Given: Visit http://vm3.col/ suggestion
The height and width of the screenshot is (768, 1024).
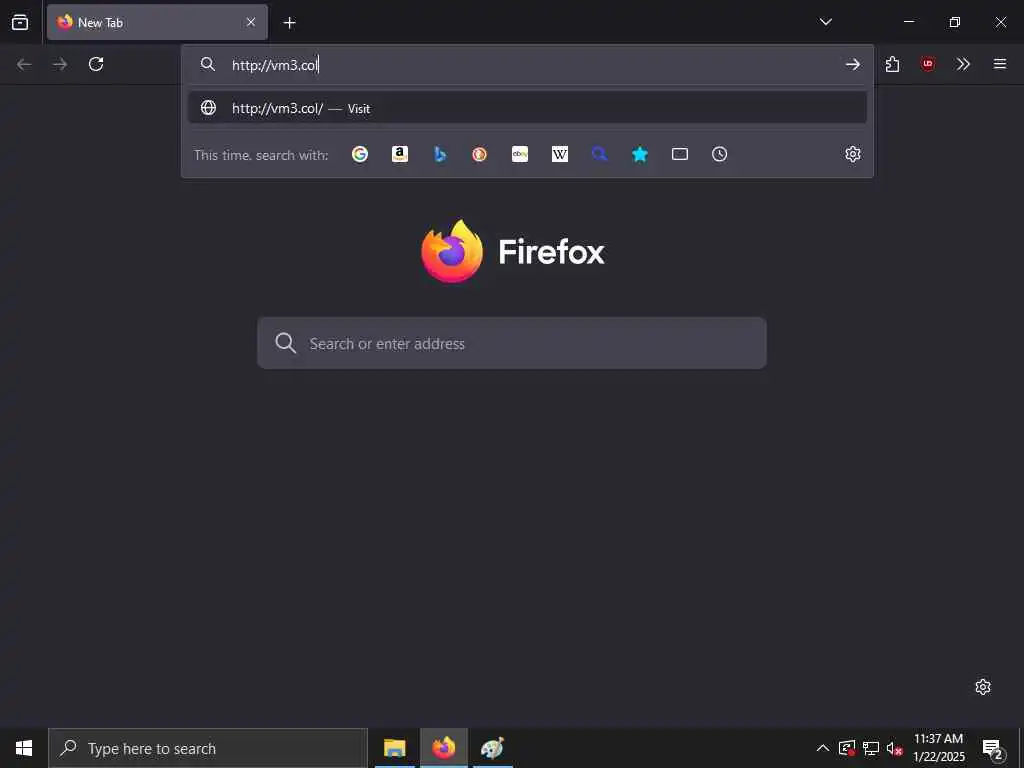Looking at the screenshot, I should 528,108.
